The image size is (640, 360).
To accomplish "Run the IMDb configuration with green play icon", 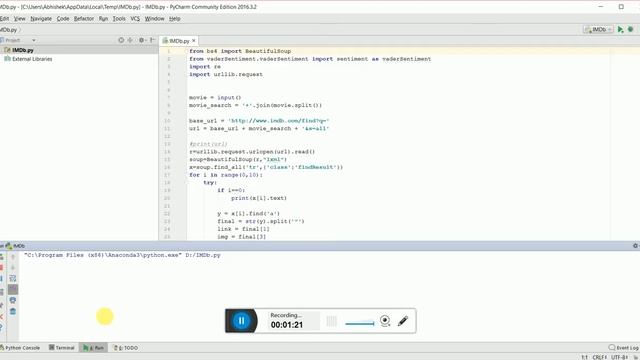I will coord(620,29).
